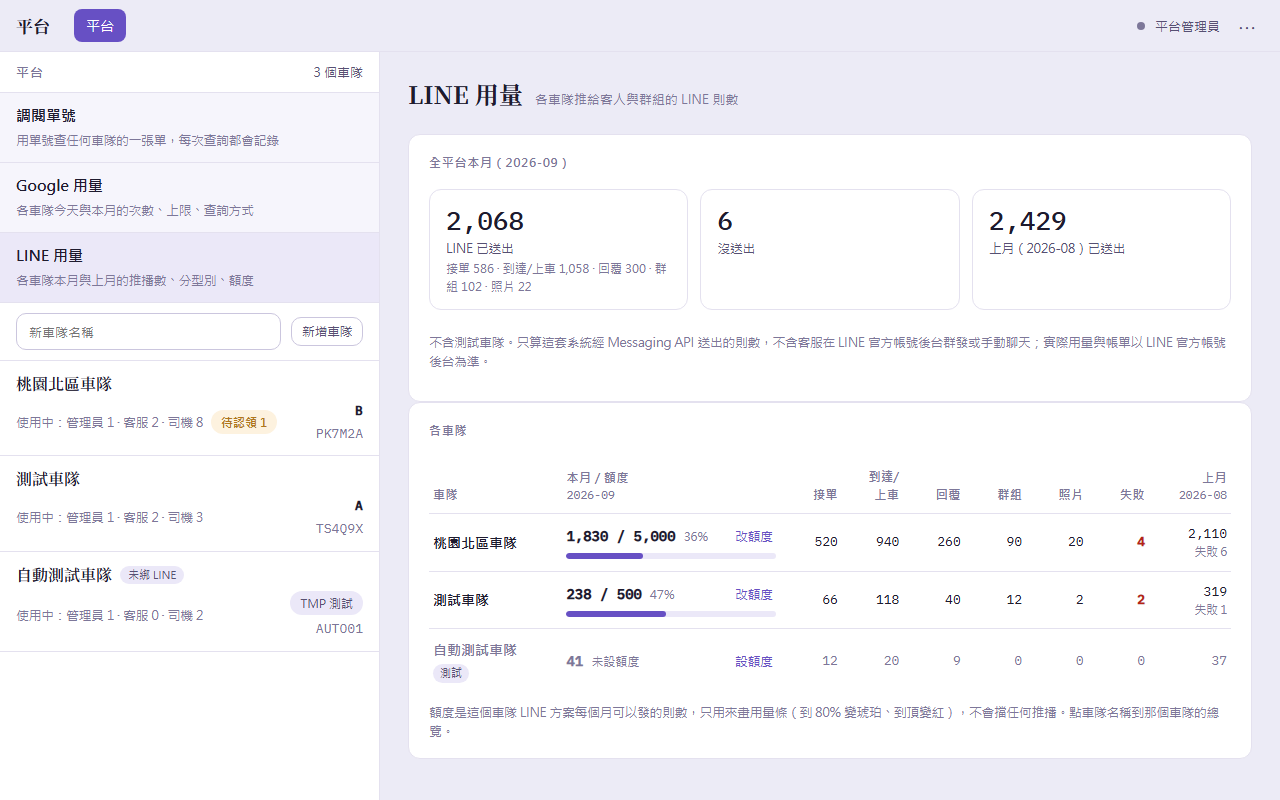
Task: Click the 到達/上車 column header
Action: (884, 486)
